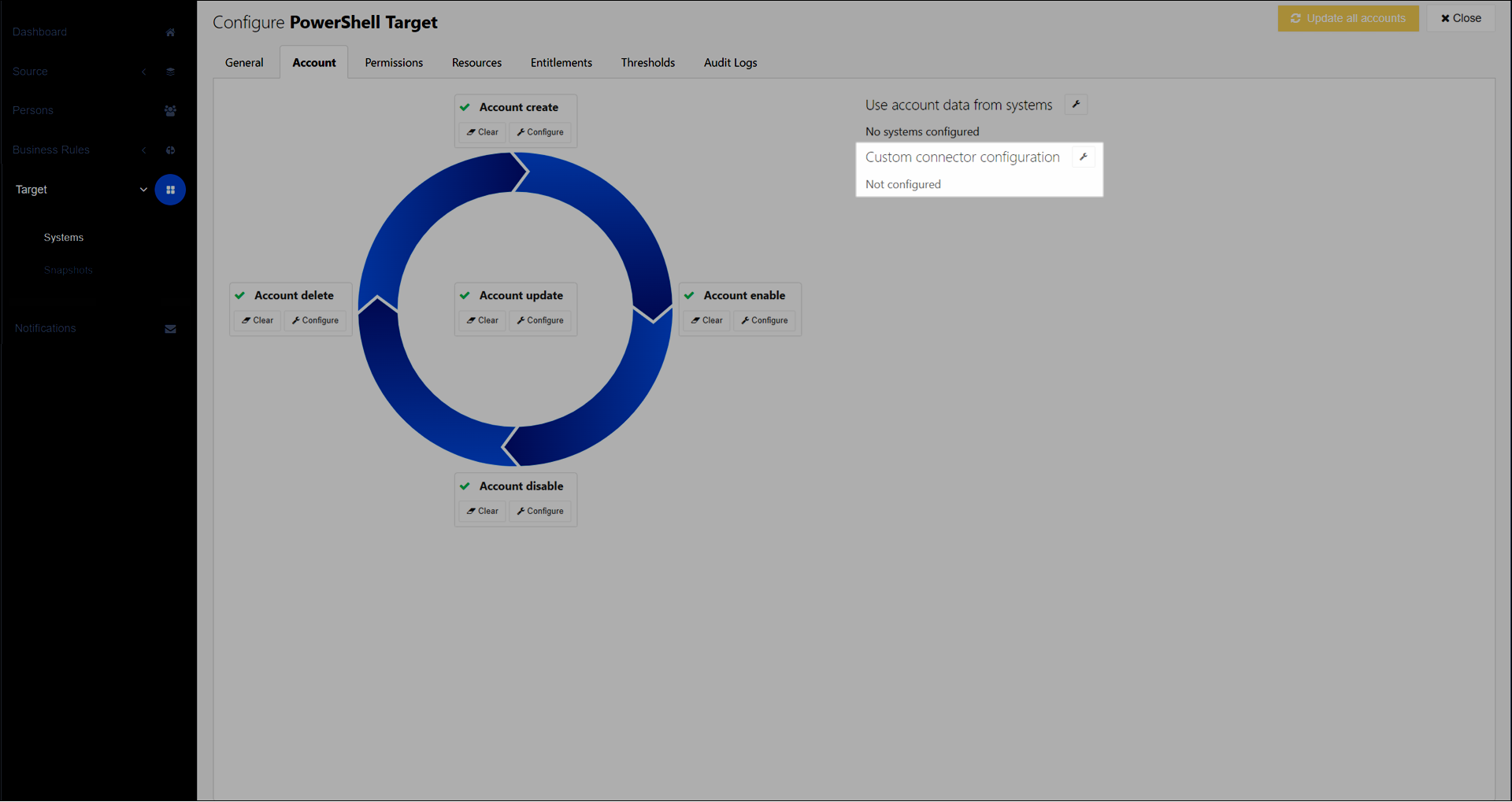
Task: Clear the Account create action
Action: tap(483, 132)
